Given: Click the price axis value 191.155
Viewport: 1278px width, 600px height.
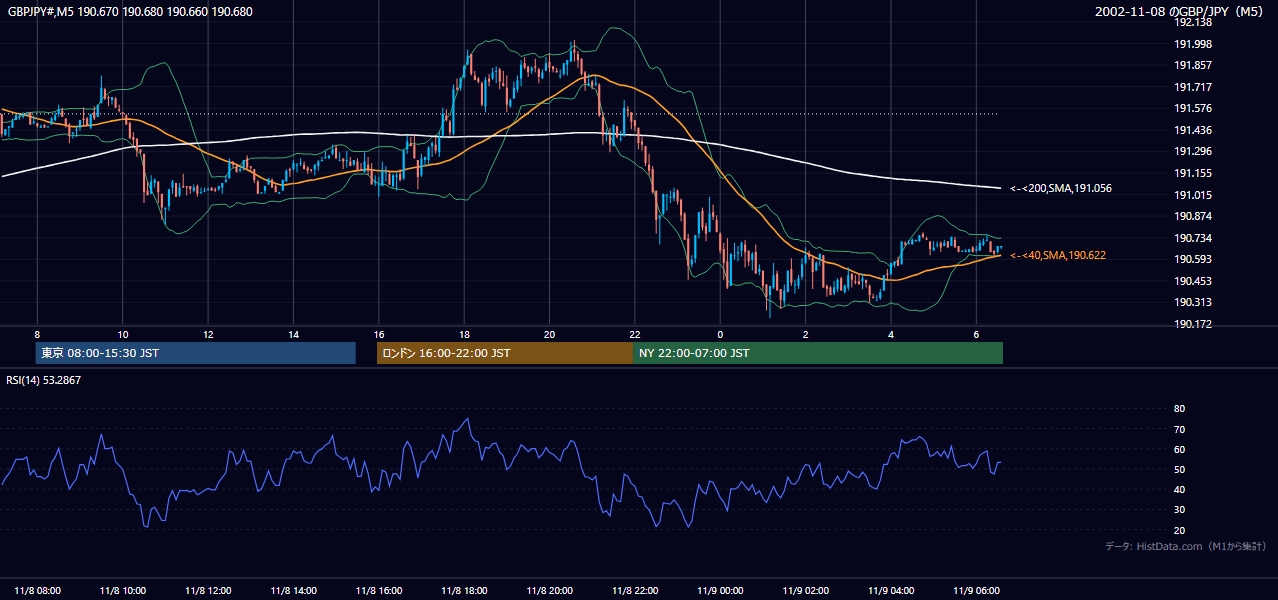Looking at the screenshot, I should click(x=1193, y=173).
